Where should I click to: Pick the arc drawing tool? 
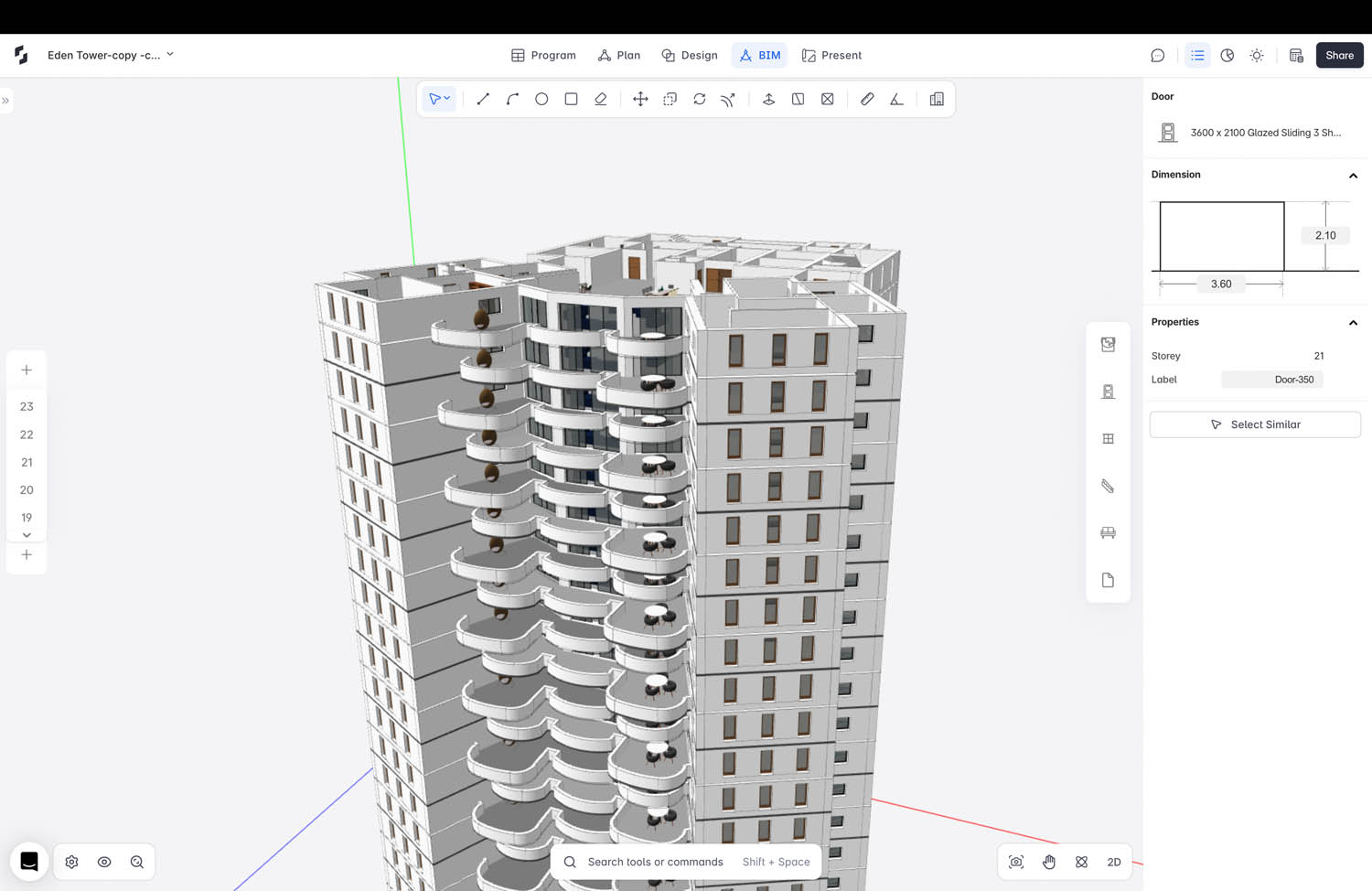coord(512,99)
